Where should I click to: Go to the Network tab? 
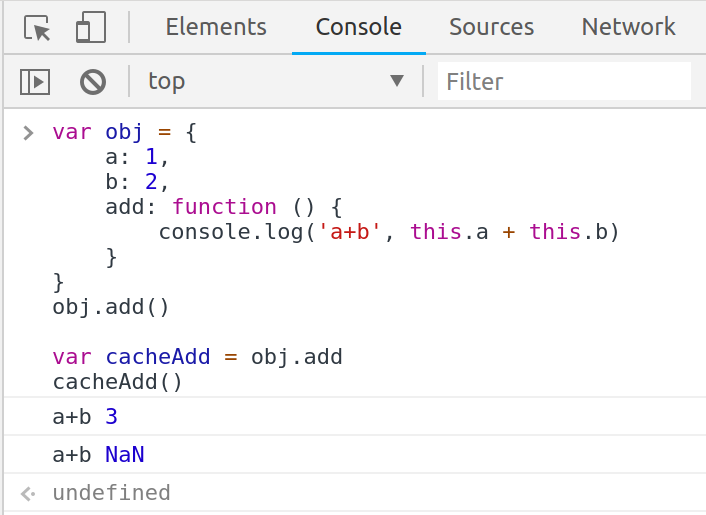[628, 28]
